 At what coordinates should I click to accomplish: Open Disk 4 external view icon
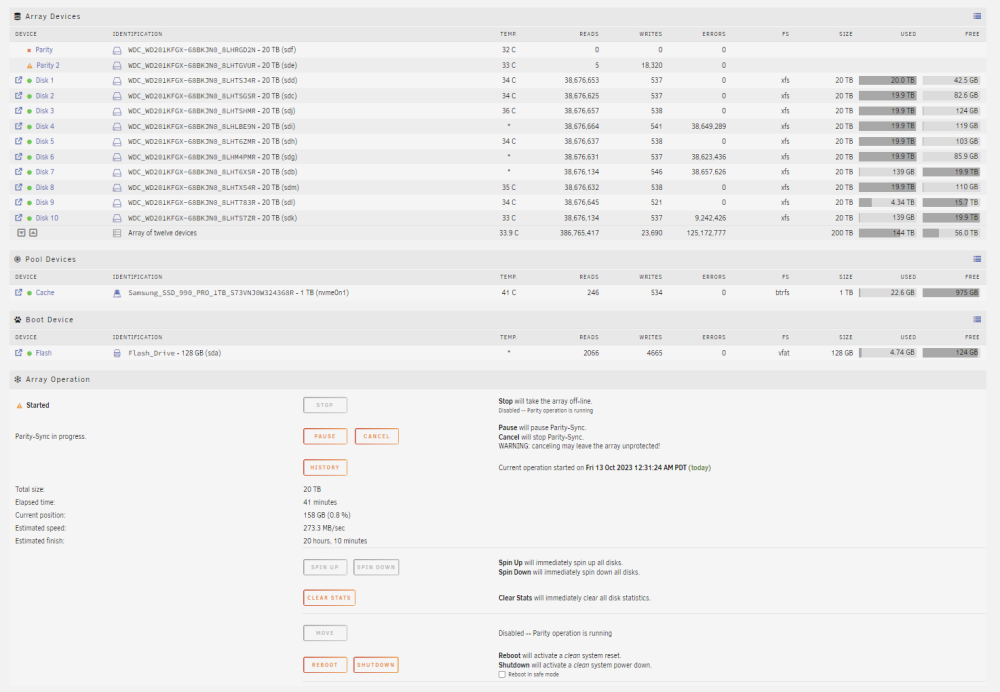(18, 126)
